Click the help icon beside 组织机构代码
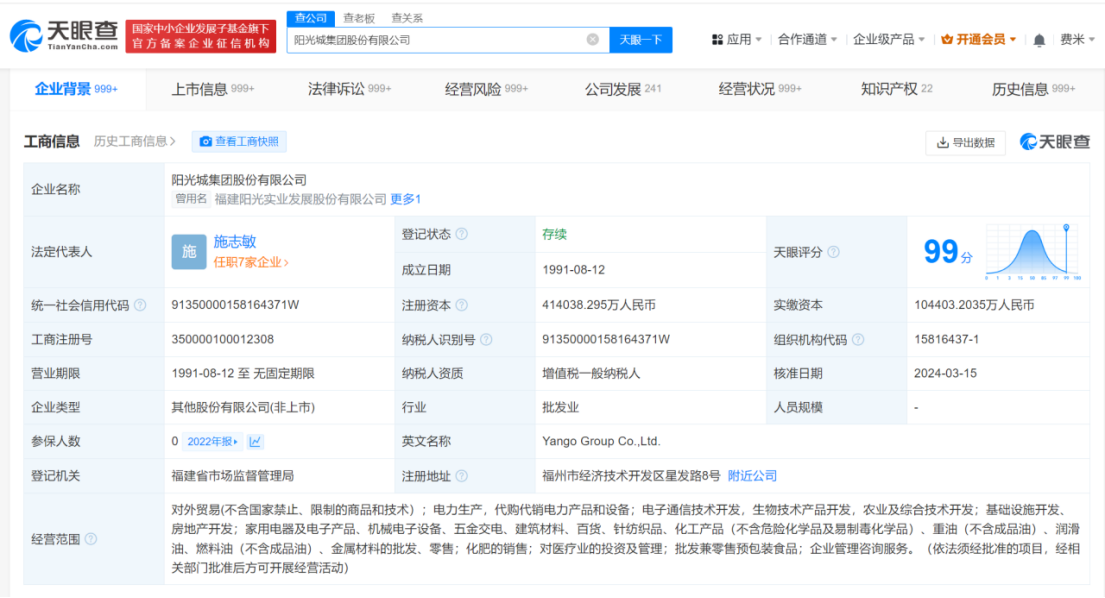 (858, 340)
